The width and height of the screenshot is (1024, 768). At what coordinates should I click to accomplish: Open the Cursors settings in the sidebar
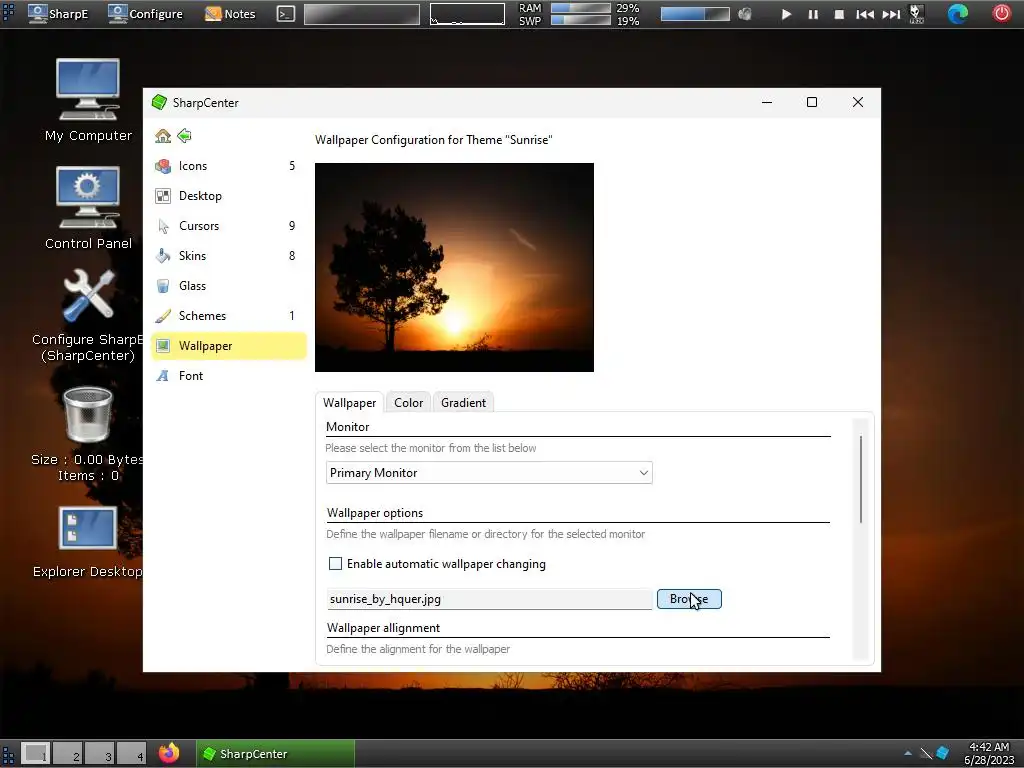pyautogui.click(x=228, y=226)
